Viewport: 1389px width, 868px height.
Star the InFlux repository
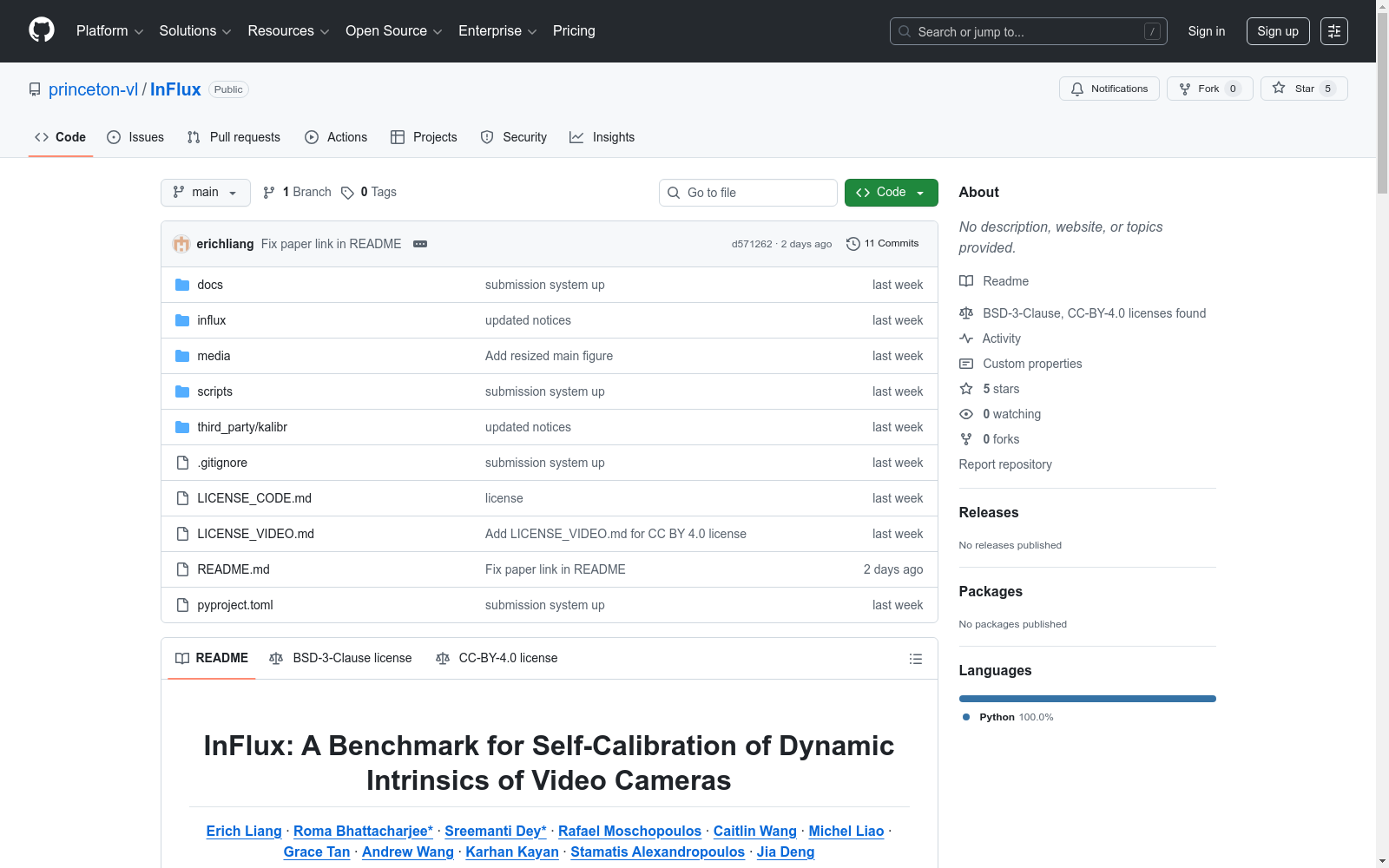pos(1304,89)
